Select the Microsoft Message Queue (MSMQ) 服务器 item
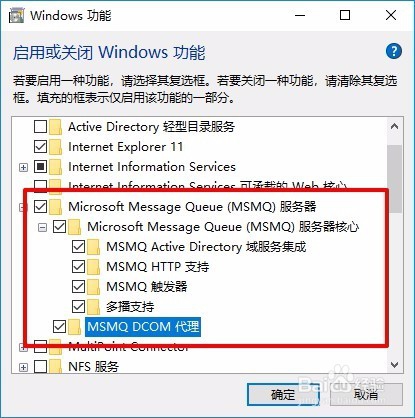 click(x=192, y=207)
